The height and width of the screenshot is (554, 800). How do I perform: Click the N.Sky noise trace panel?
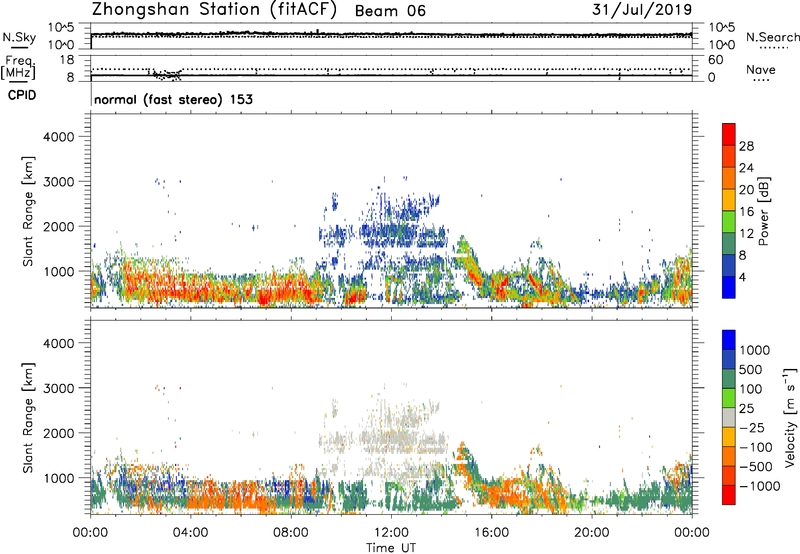pos(391,36)
